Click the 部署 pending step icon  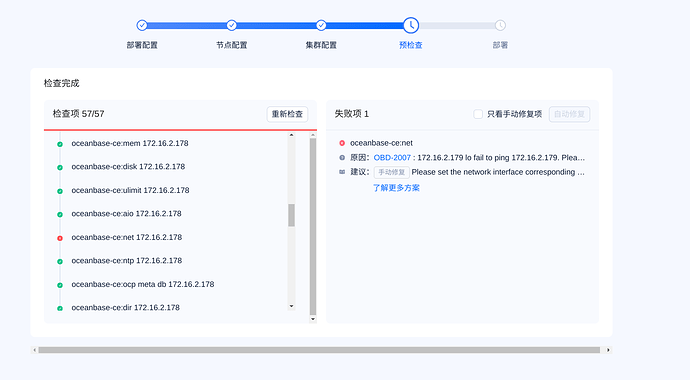pos(500,25)
